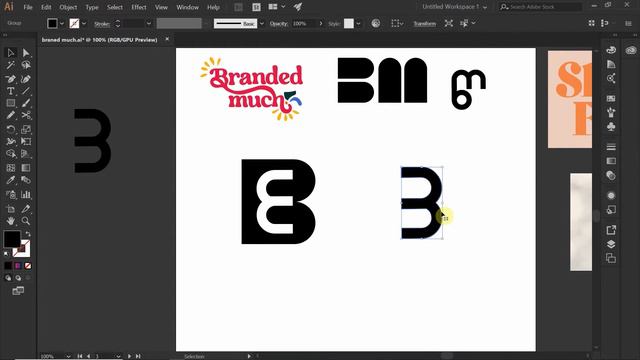
Task: Enable Draw Behind mode
Action: (18, 278)
